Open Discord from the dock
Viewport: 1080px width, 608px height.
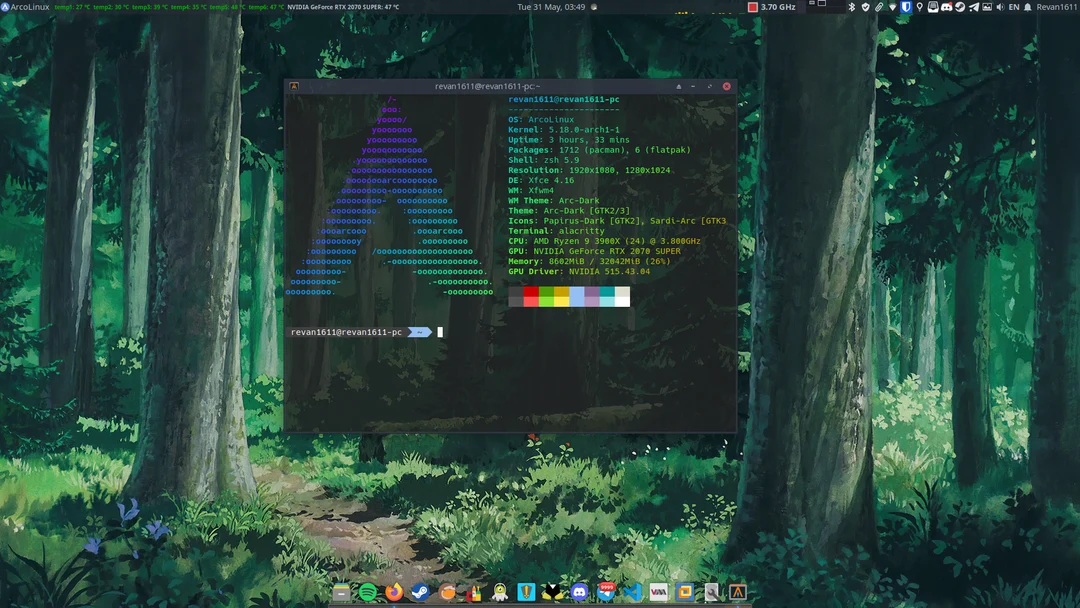click(579, 592)
